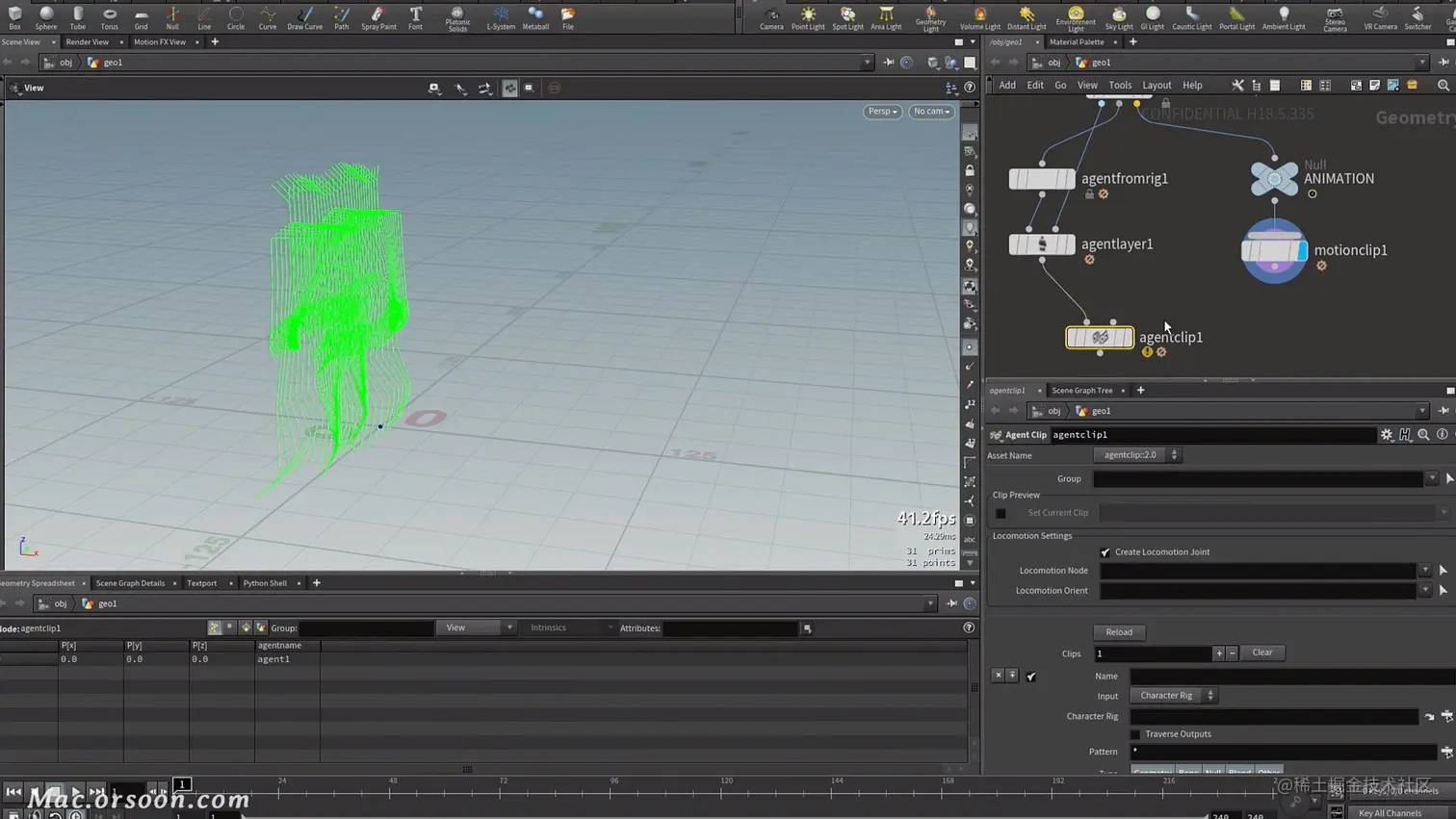Add a Spot Light from the shelf
The image size is (1456, 819).
pos(847,17)
